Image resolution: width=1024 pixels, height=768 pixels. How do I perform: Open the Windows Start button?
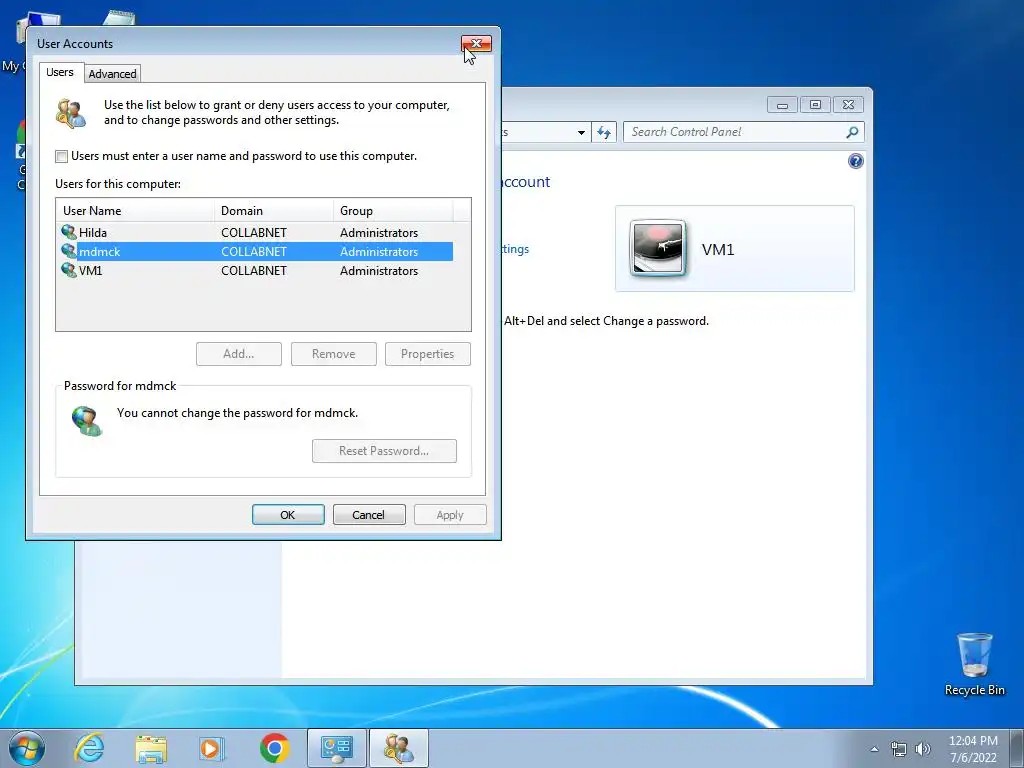click(27, 748)
